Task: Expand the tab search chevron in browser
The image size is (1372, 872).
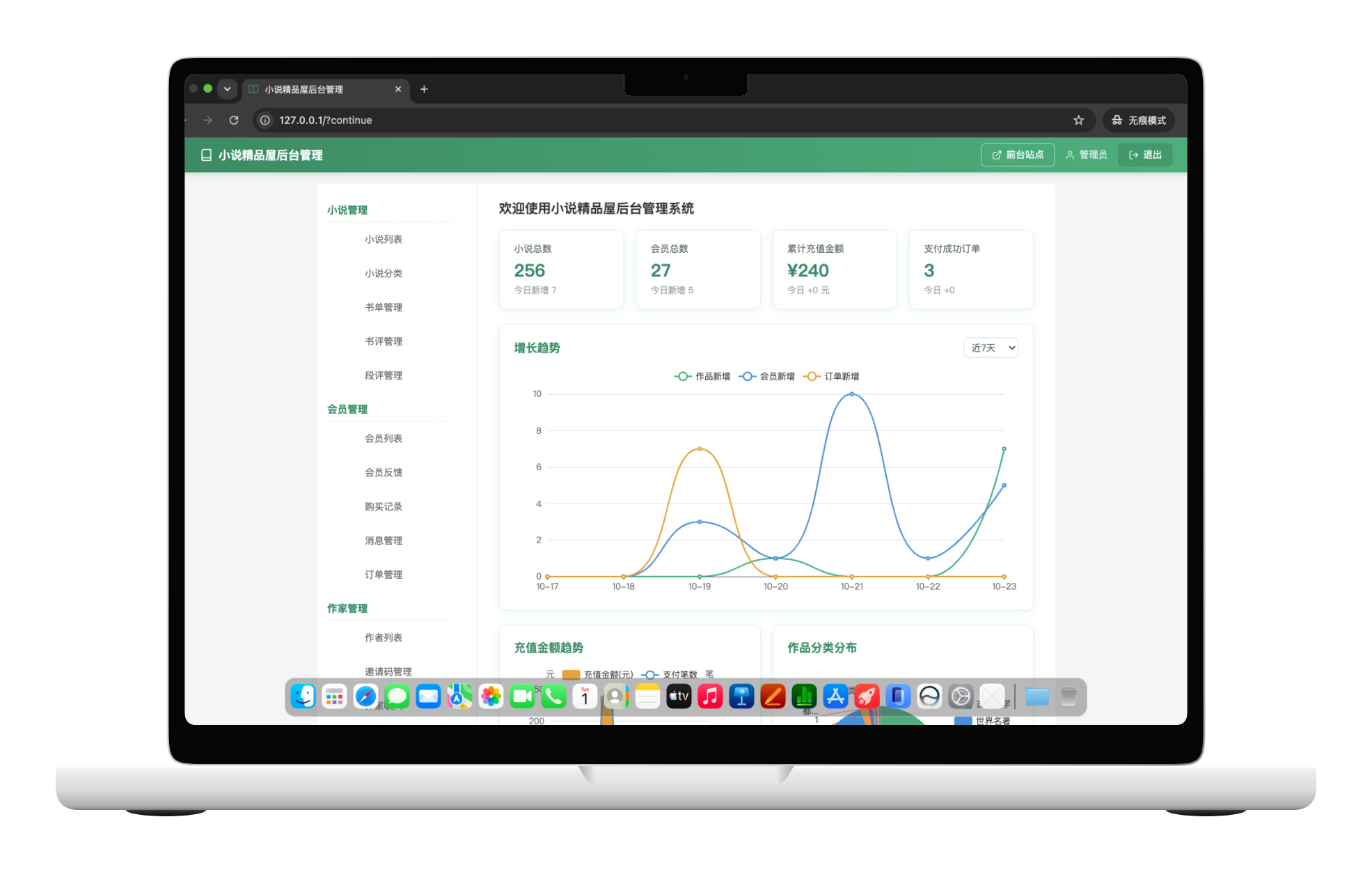Action: [227, 89]
